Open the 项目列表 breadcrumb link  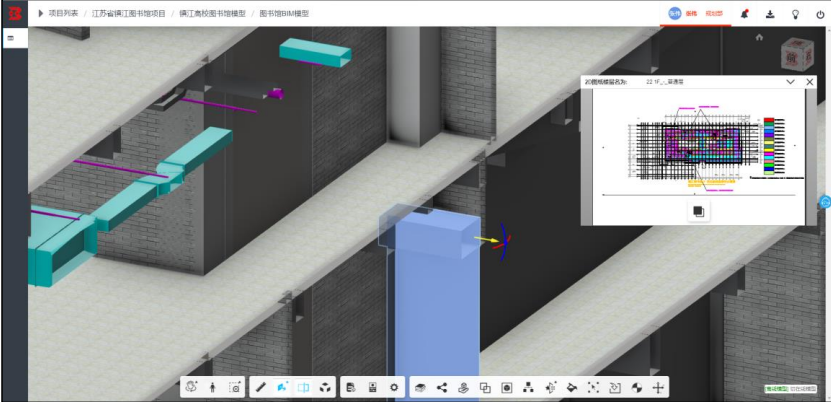coord(63,13)
